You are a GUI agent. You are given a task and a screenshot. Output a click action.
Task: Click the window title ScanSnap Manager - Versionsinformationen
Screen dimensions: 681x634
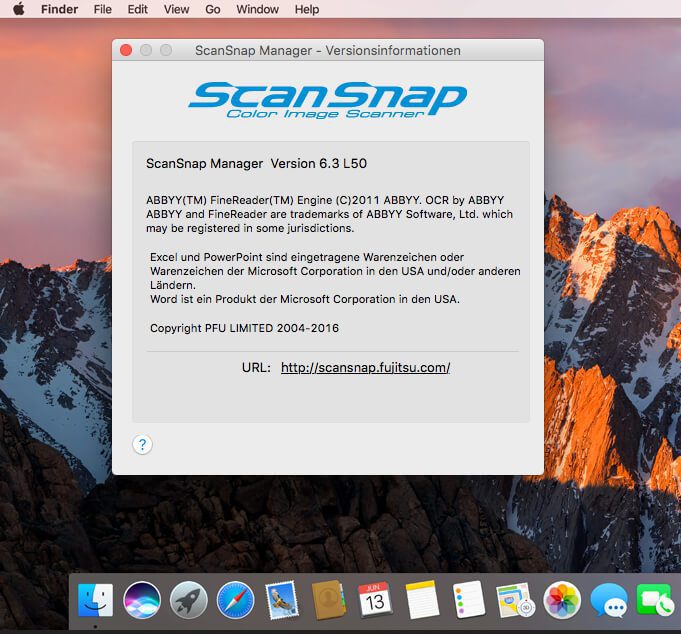point(328,50)
